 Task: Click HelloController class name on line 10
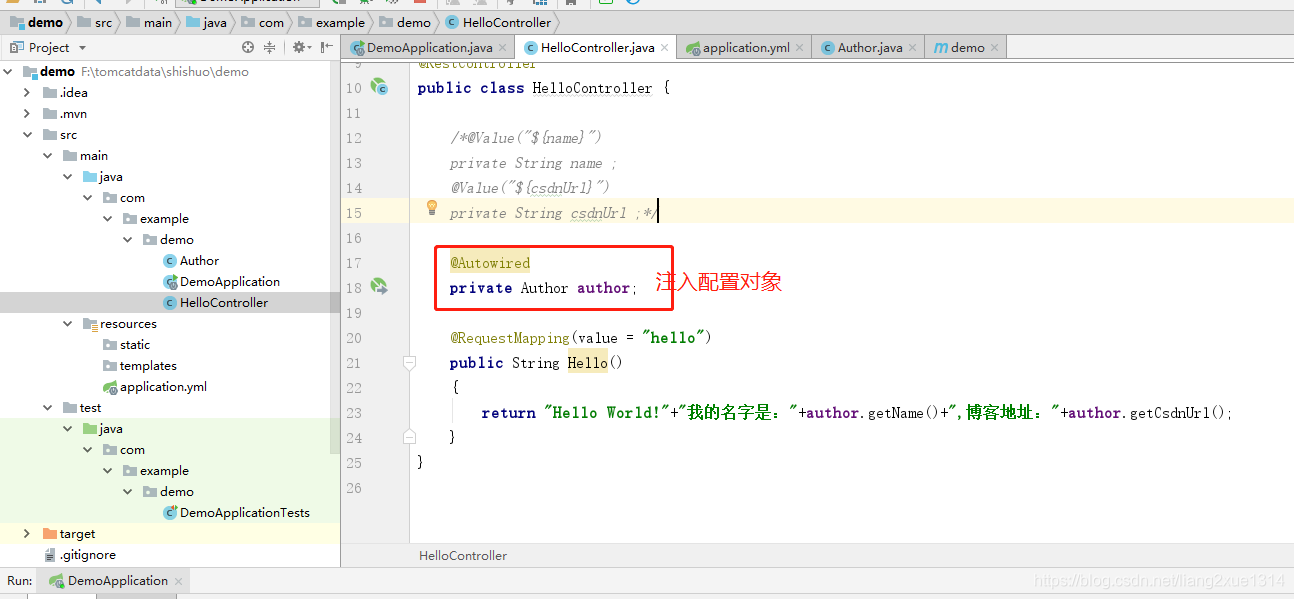click(592, 88)
